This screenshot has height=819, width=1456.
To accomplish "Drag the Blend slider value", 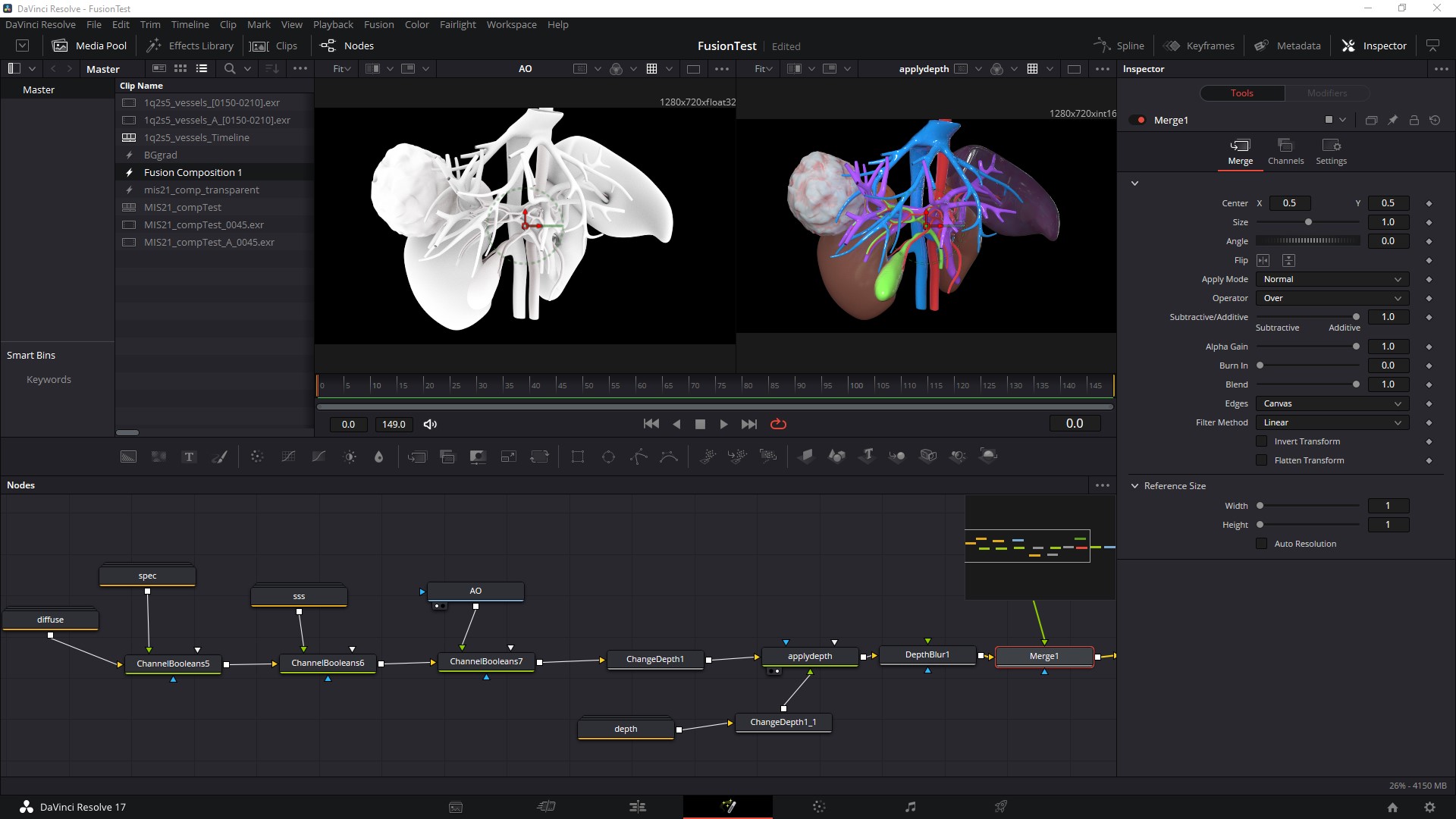I will click(1356, 384).
